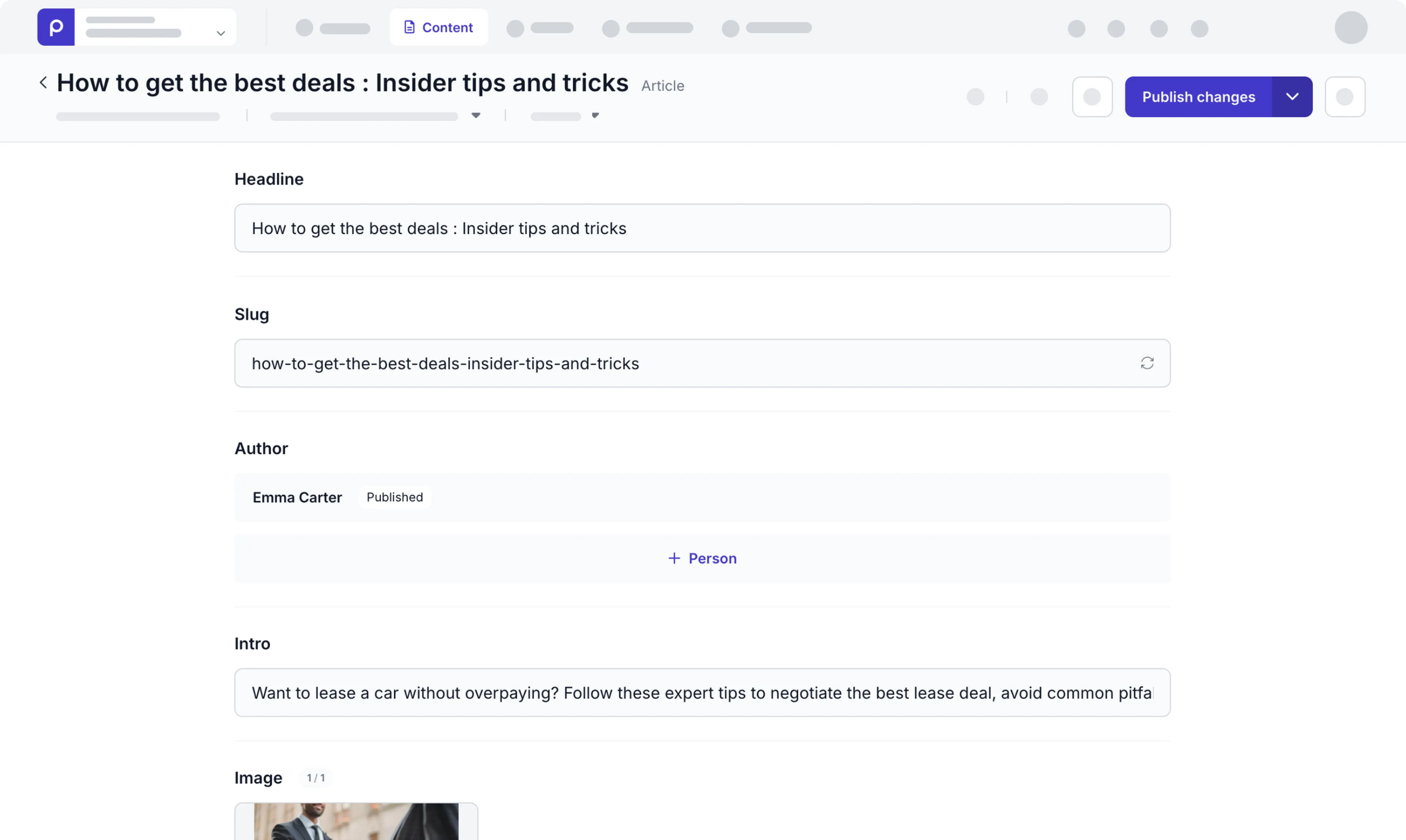Image resolution: width=1406 pixels, height=840 pixels.
Task: Regenerate the slug using the refresh icon
Action: [x=1147, y=363]
